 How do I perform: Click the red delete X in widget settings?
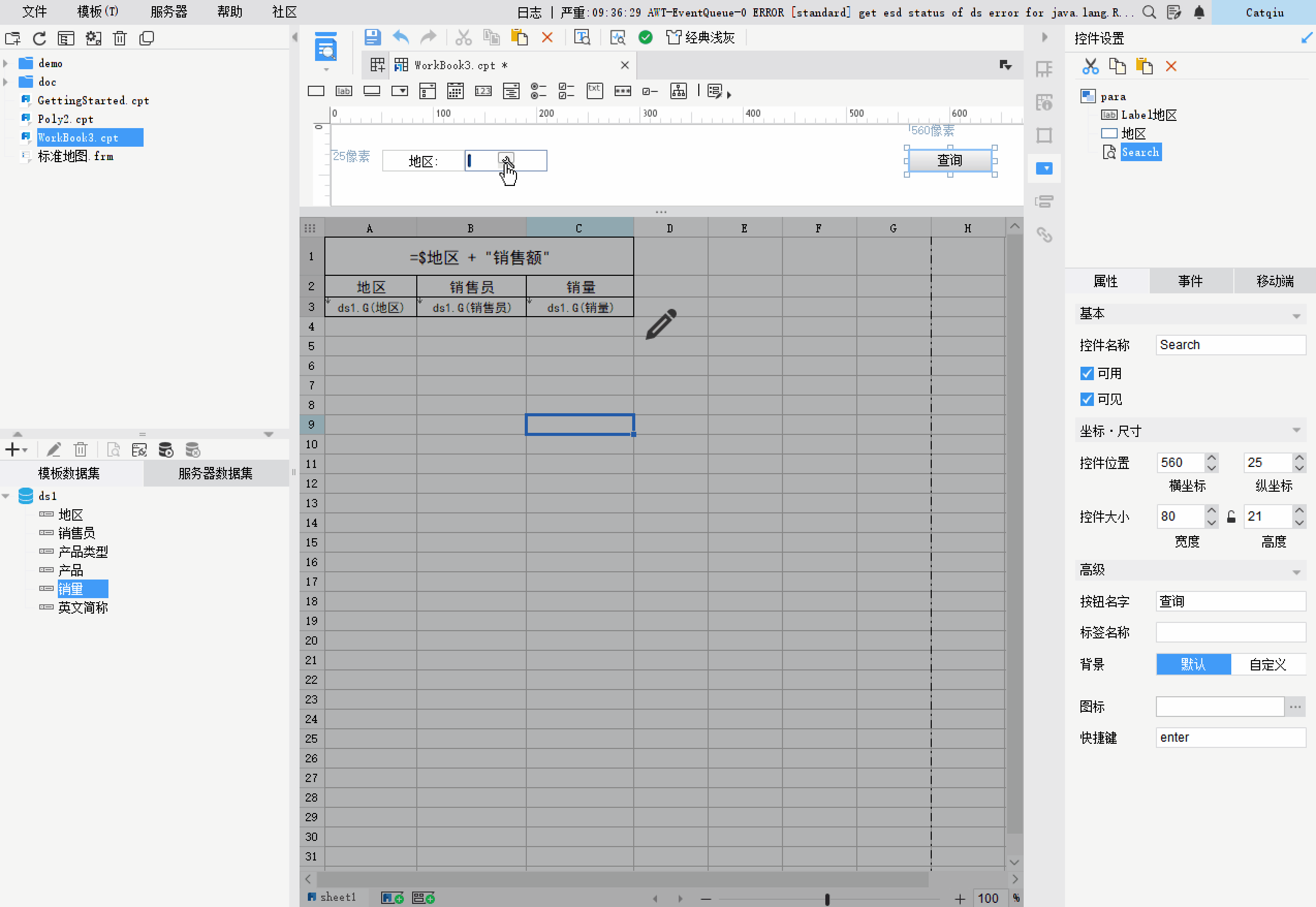click(1171, 67)
